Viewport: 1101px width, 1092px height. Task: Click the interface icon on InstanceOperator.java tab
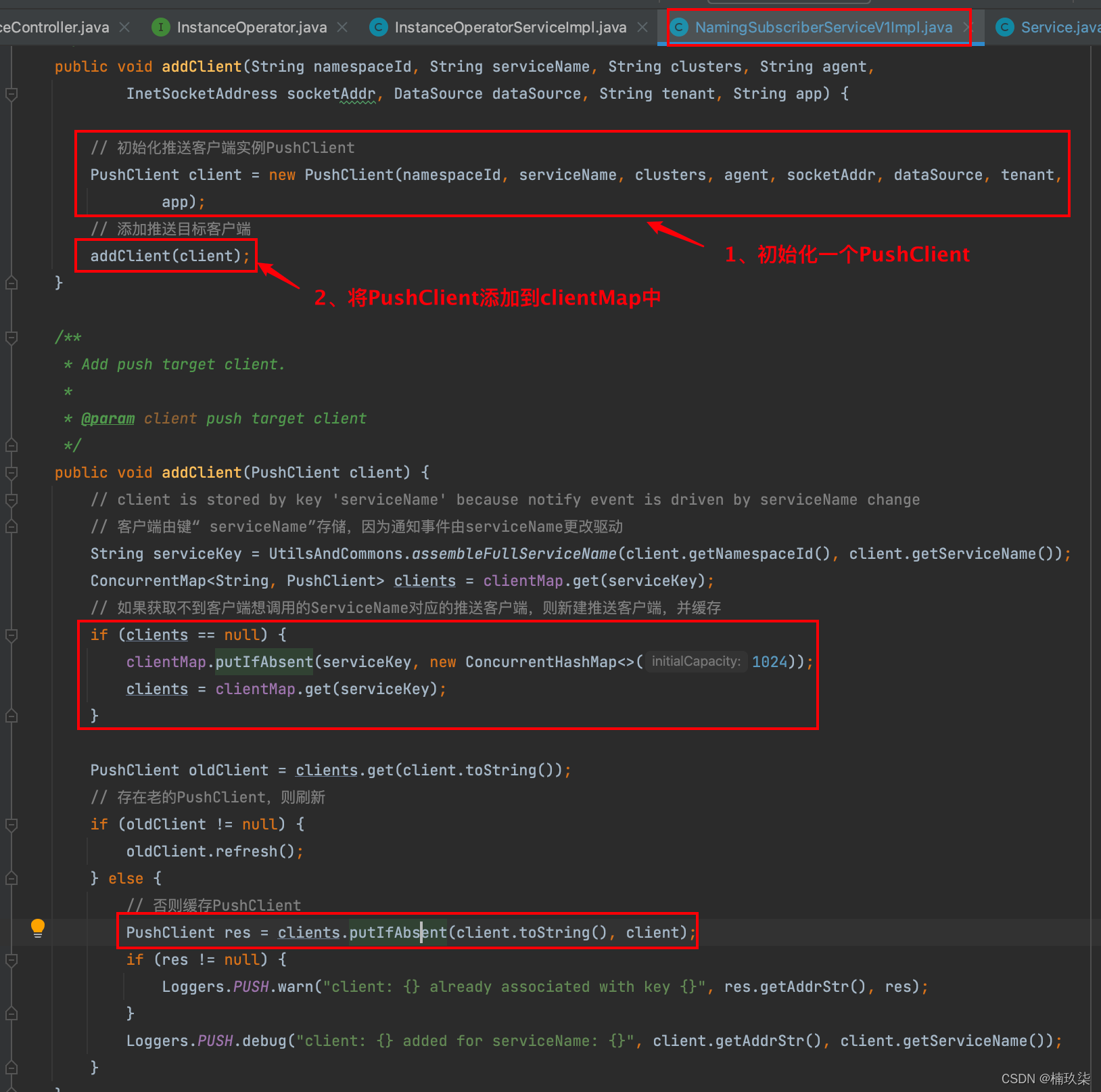pos(161,27)
